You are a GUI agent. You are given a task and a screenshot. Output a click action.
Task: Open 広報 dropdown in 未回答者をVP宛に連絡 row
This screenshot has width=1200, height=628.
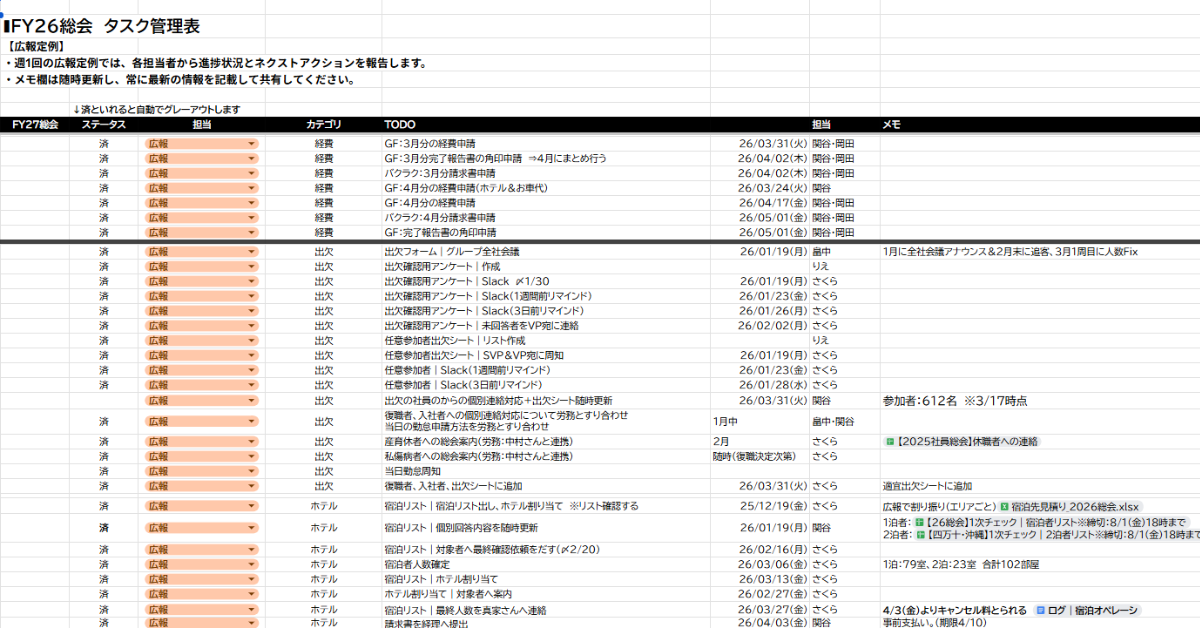click(202, 326)
